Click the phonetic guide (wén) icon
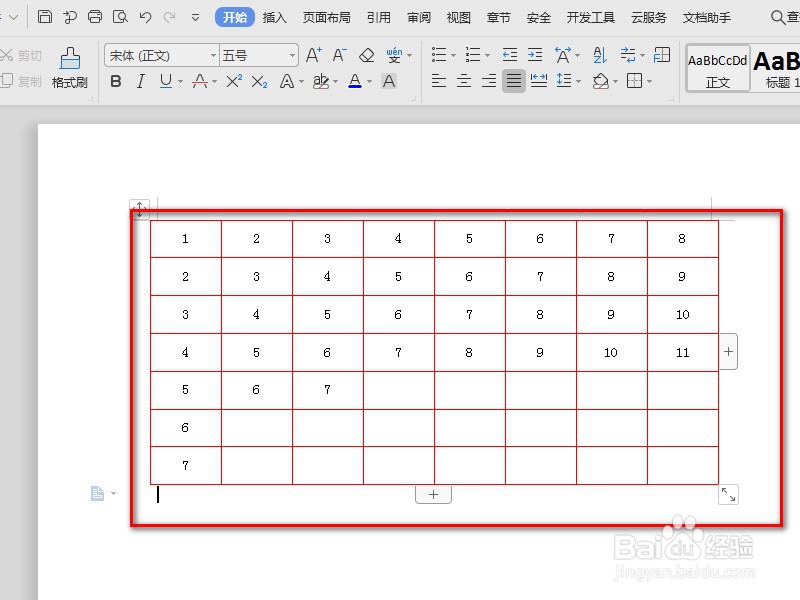The width and height of the screenshot is (800, 600). (394, 55)
